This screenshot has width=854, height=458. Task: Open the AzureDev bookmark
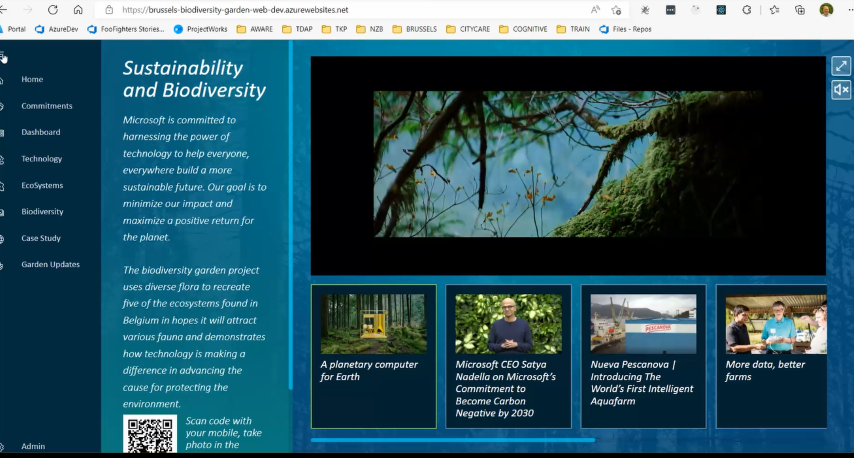[x=57, y=29]
